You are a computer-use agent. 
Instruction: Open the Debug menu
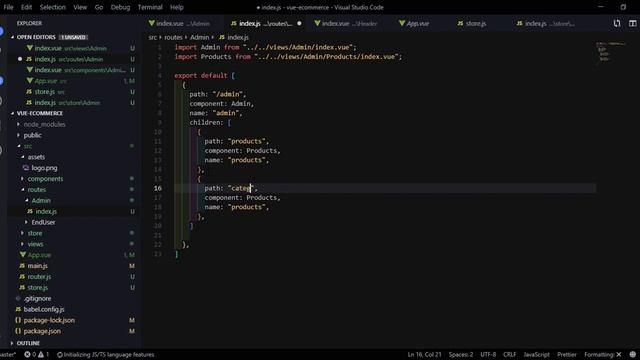tap(120, 7)
